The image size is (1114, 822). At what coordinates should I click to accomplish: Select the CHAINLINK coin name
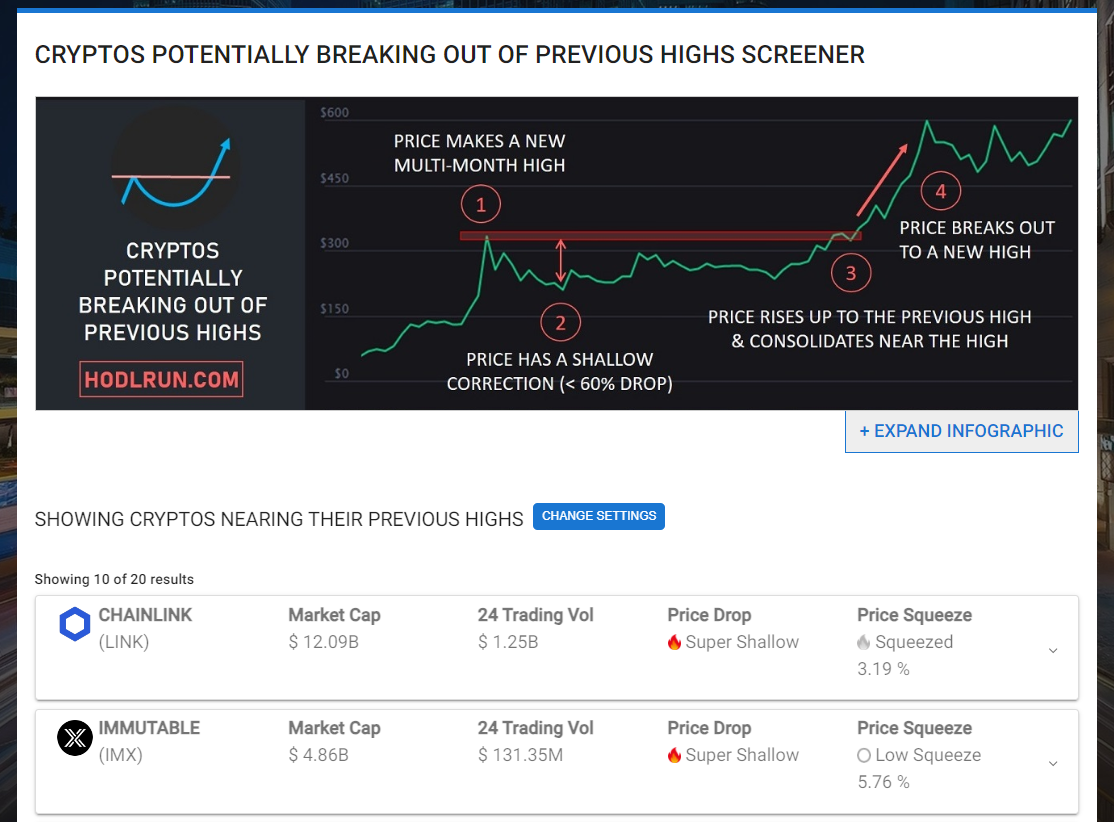145,615
